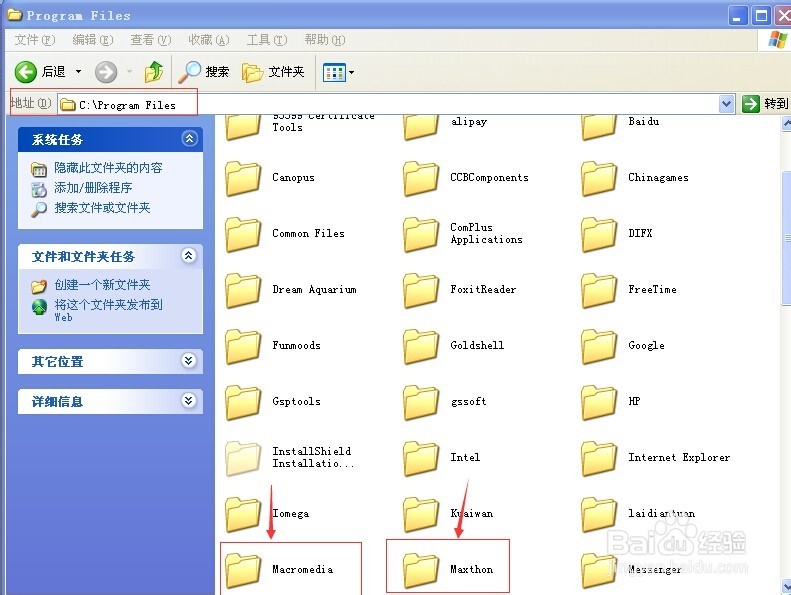
Task: Click the Forward arrow button
Action: click(106, 72)
